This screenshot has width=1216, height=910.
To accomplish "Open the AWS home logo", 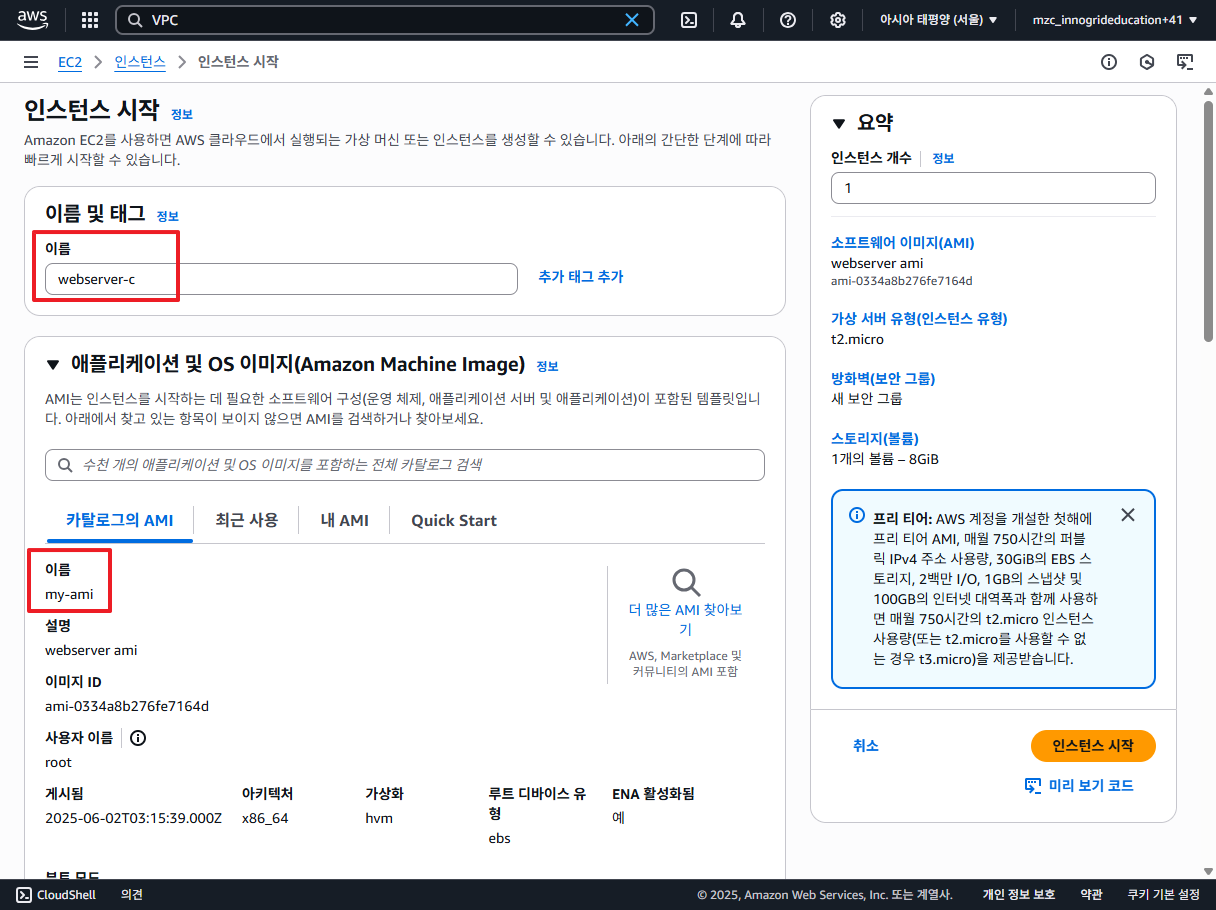I will pyautogui.click(x=32, y=20).
